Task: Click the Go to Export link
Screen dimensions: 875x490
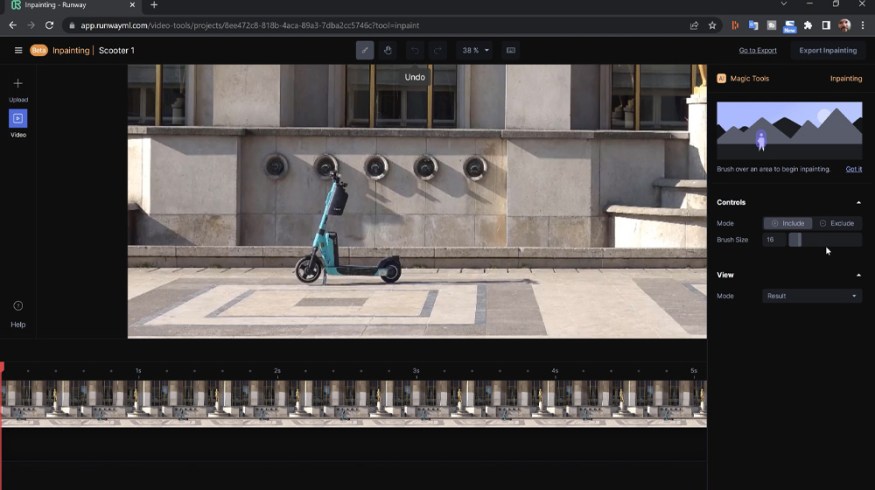Action: pyautogui.click(x=757, y=50)
